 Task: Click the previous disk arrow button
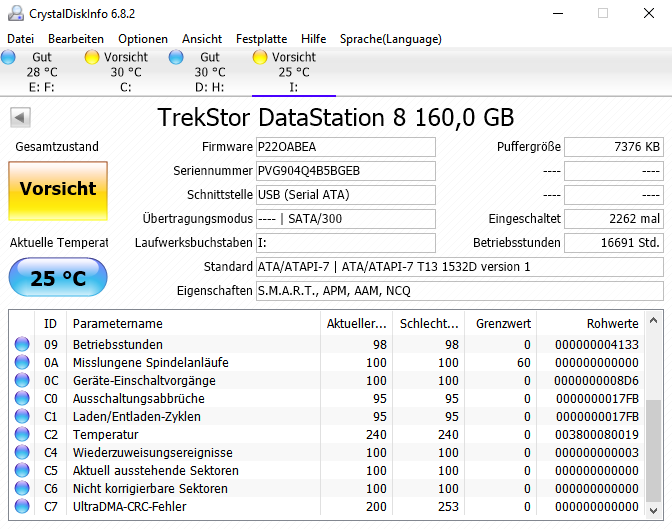pos(20,117)
